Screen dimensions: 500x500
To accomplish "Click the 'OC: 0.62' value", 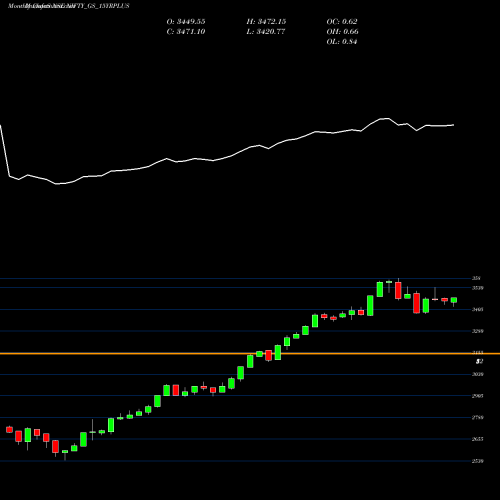I will tap(342, 22).
